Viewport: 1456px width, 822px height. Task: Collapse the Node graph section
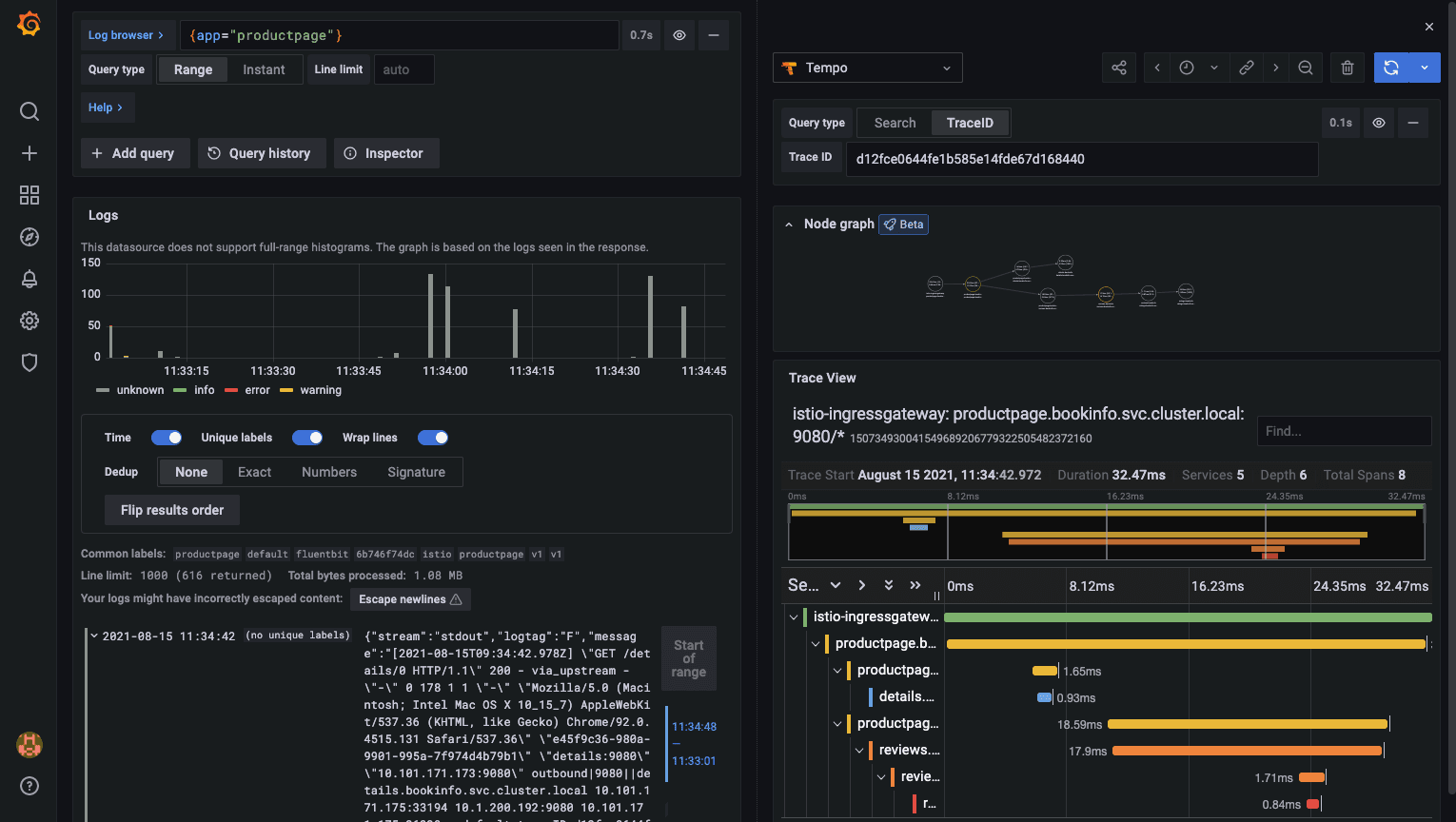pos(788,224)
